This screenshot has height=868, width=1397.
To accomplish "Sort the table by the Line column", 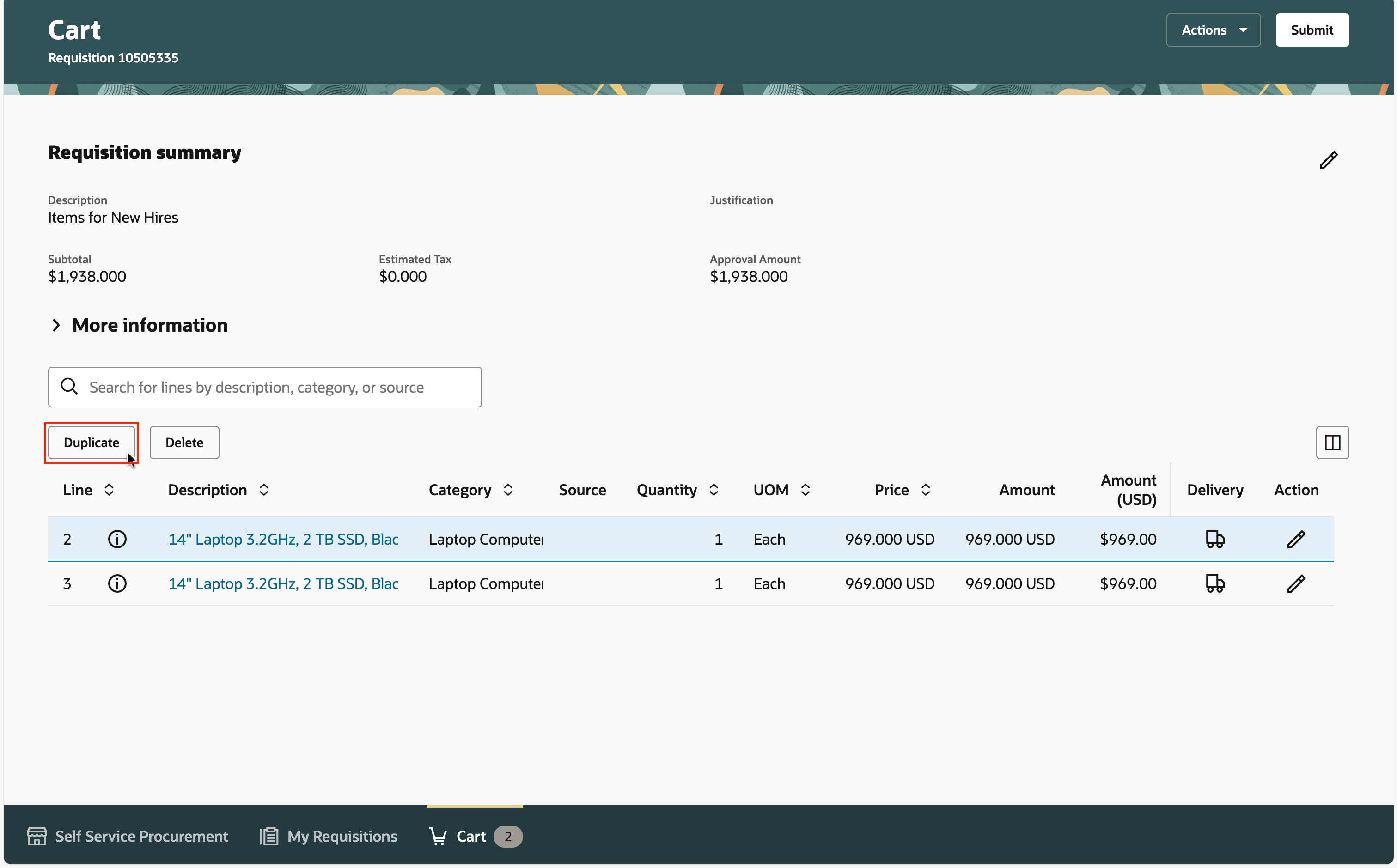I will click(109, 490).
